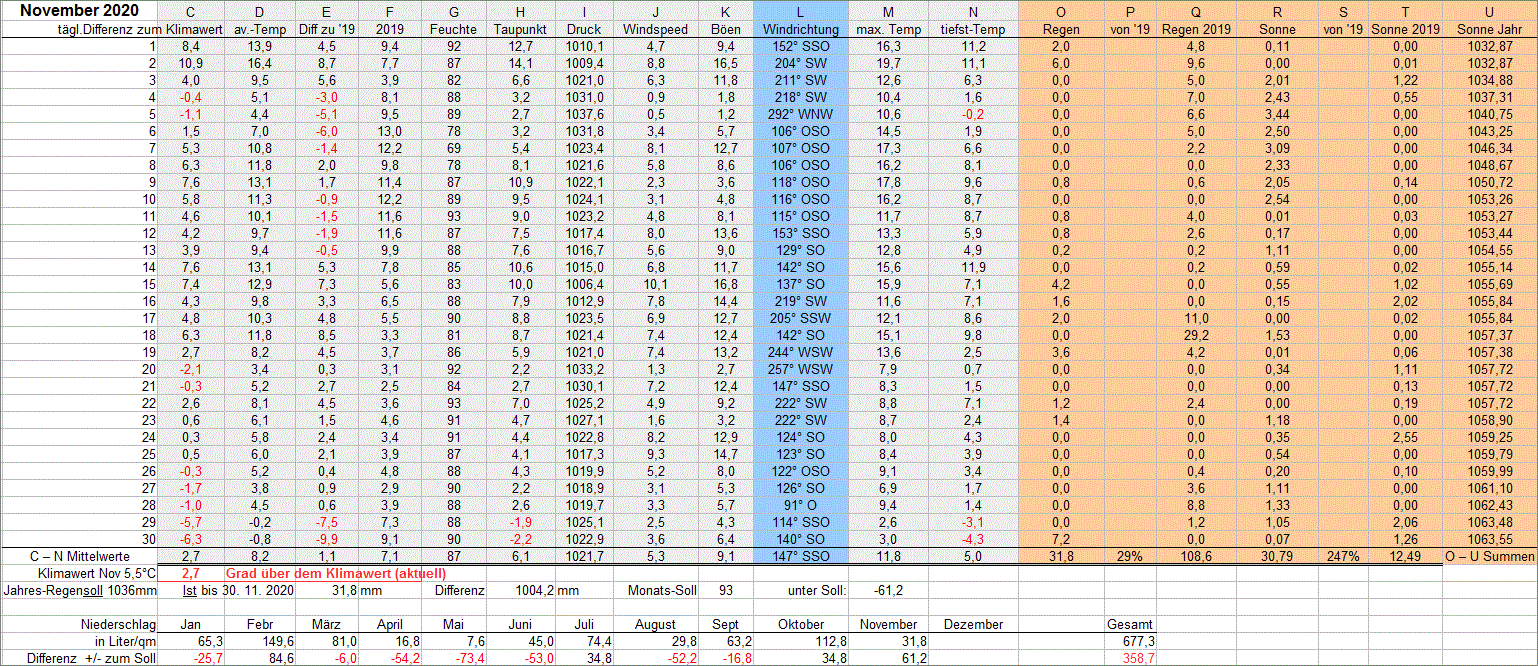Select the "Sonne Jahr" column header
Screen dimensions: 1538x666
tap(1489, 29)
